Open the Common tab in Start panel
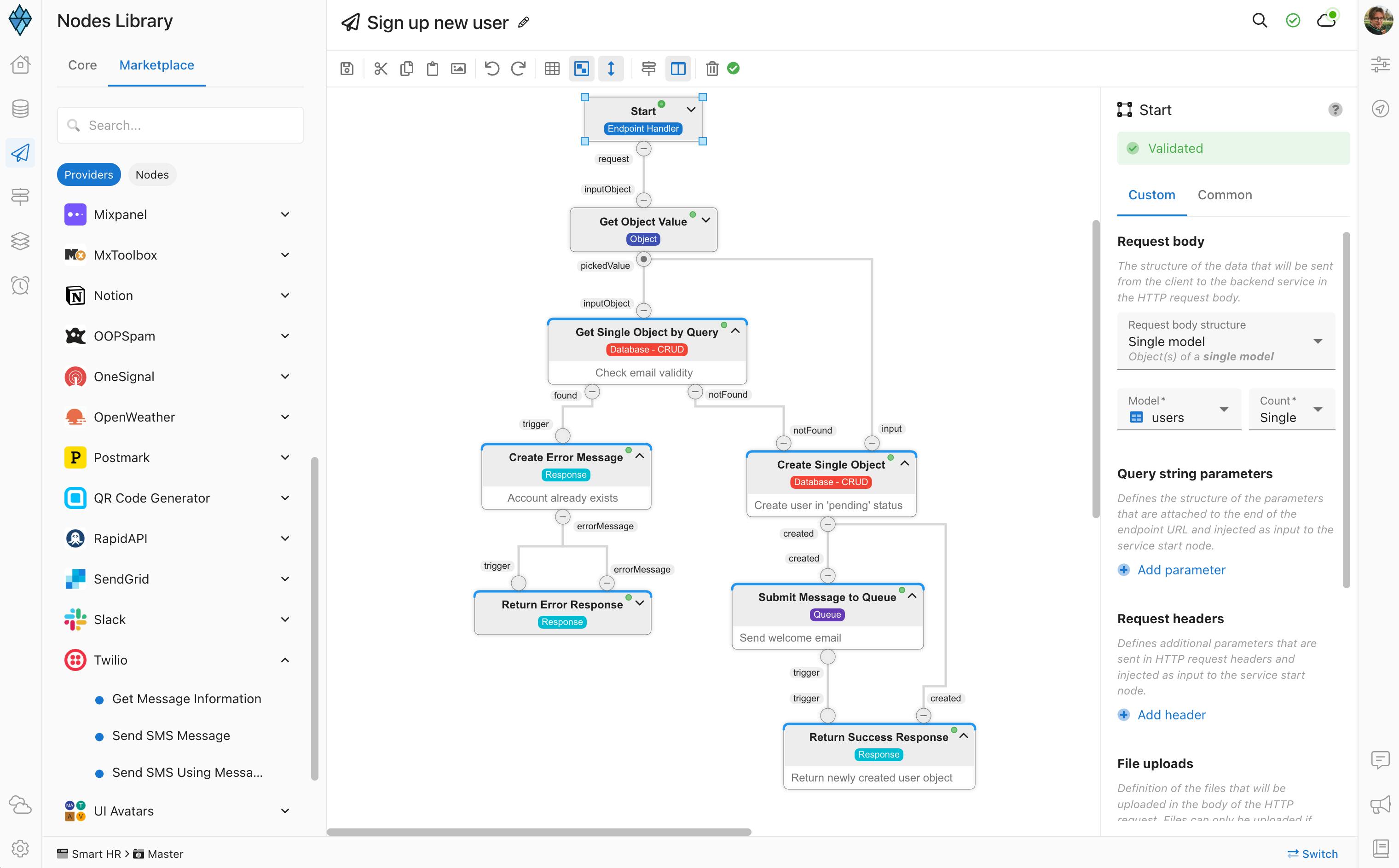Image resolution: width=1399 pixels, height=868 pixels. [1224, 195]
